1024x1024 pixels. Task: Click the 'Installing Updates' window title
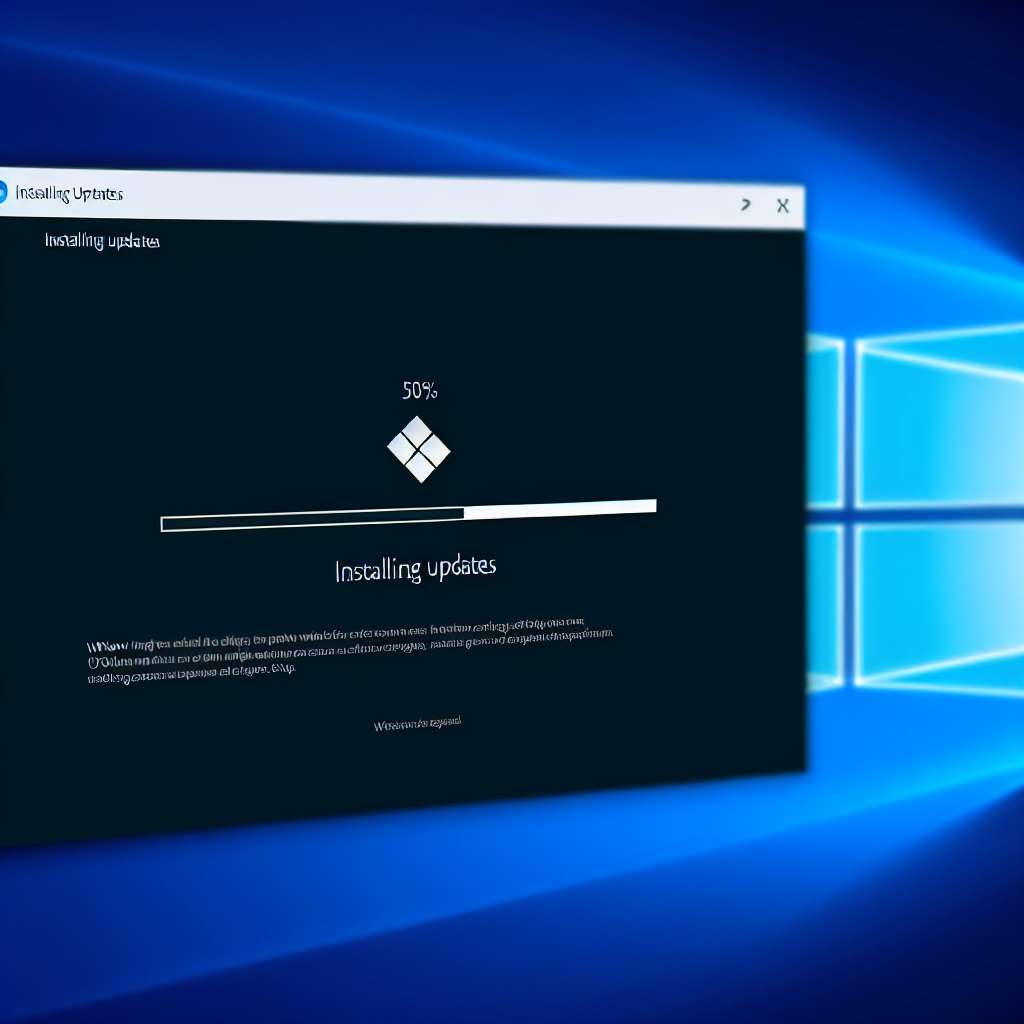coord(69,194)
